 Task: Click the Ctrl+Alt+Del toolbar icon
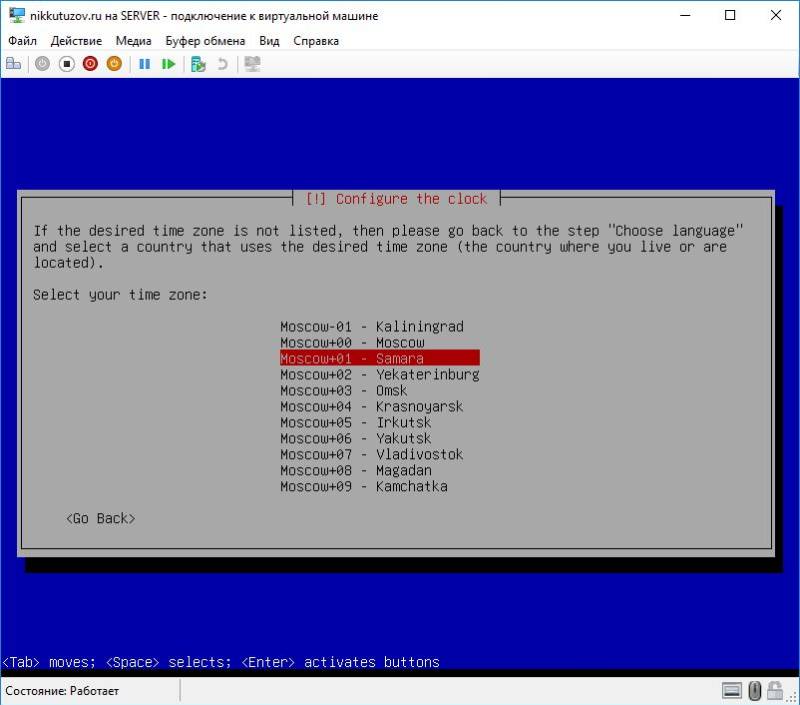[x=13, y=63]
